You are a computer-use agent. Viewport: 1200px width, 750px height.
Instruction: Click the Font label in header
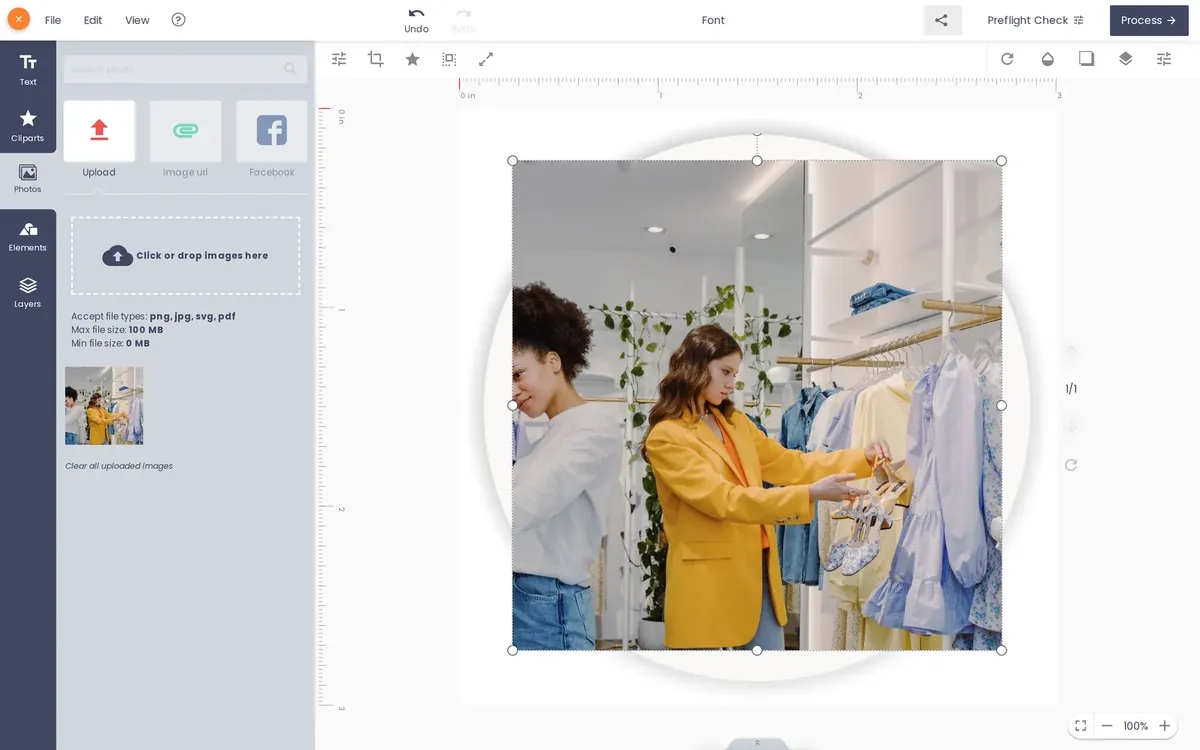(713, 20)
